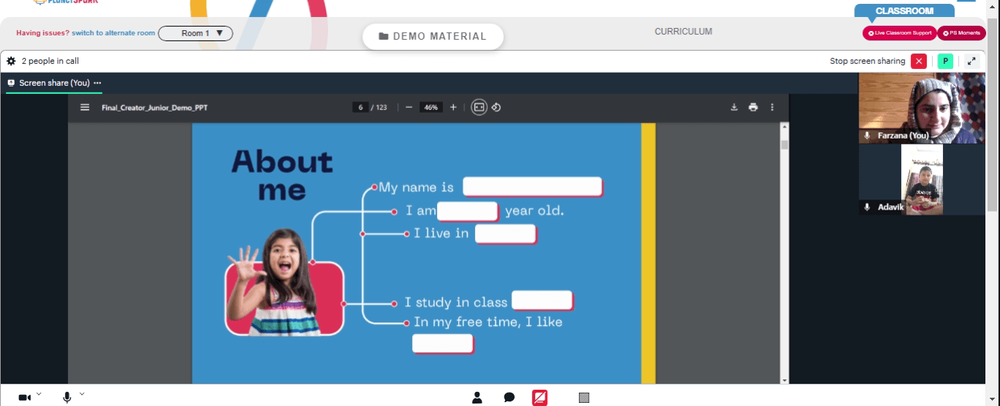The width and height of the screenshot is (1000, 406).
Task: Toggle the red screen share button
Action: tap(540, 398)
